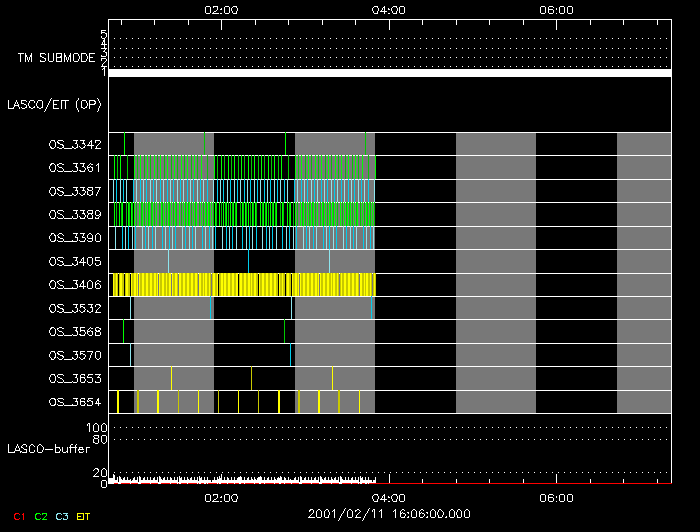This screenshot has height=532, width=700.
Task: Click the 04:00 label on top axis
Action: (x=388, y=11)
